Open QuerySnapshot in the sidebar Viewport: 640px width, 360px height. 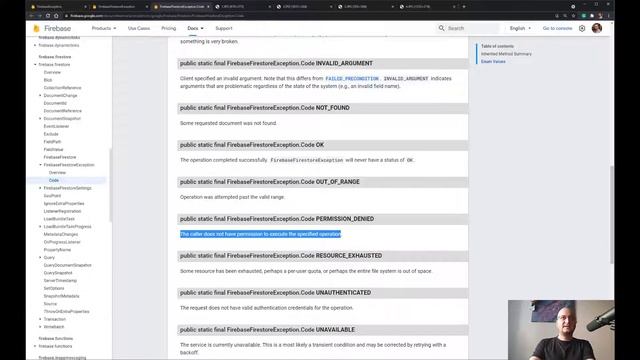pos(58,273)
